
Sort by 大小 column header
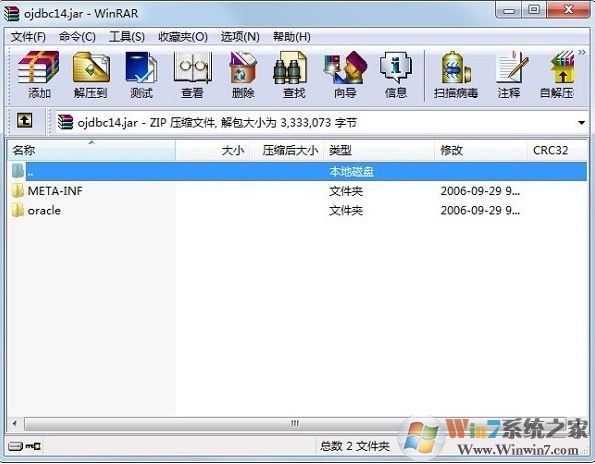(212, 151)
